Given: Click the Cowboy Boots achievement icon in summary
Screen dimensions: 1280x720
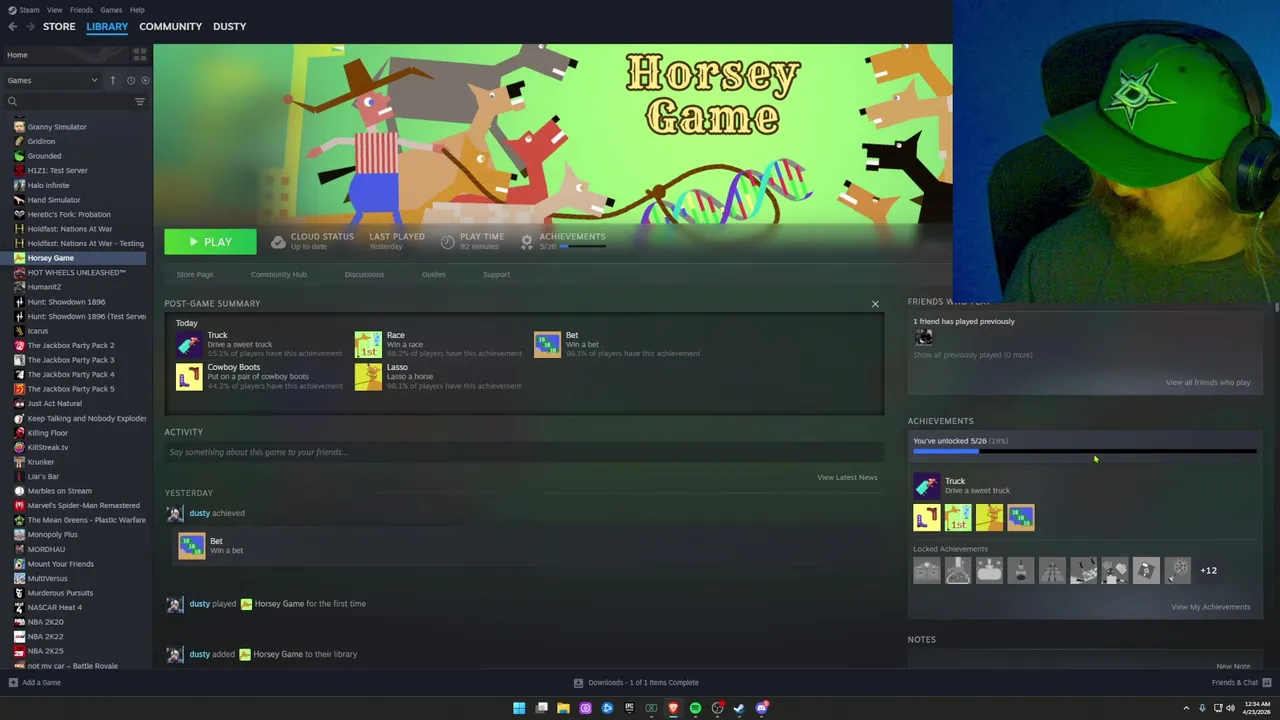Looking at the screenshot, I should coord(189,377).
